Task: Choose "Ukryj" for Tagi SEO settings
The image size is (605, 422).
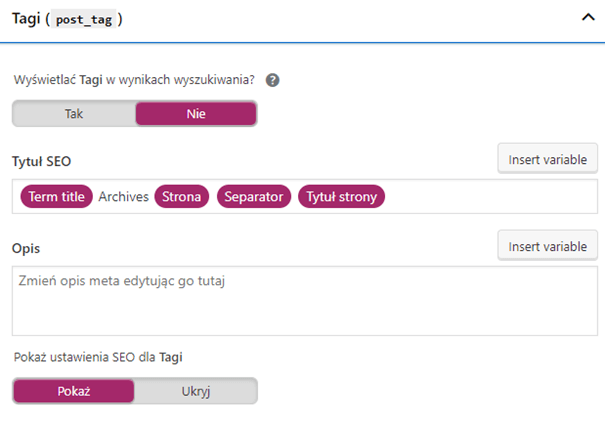Action: 196,391
